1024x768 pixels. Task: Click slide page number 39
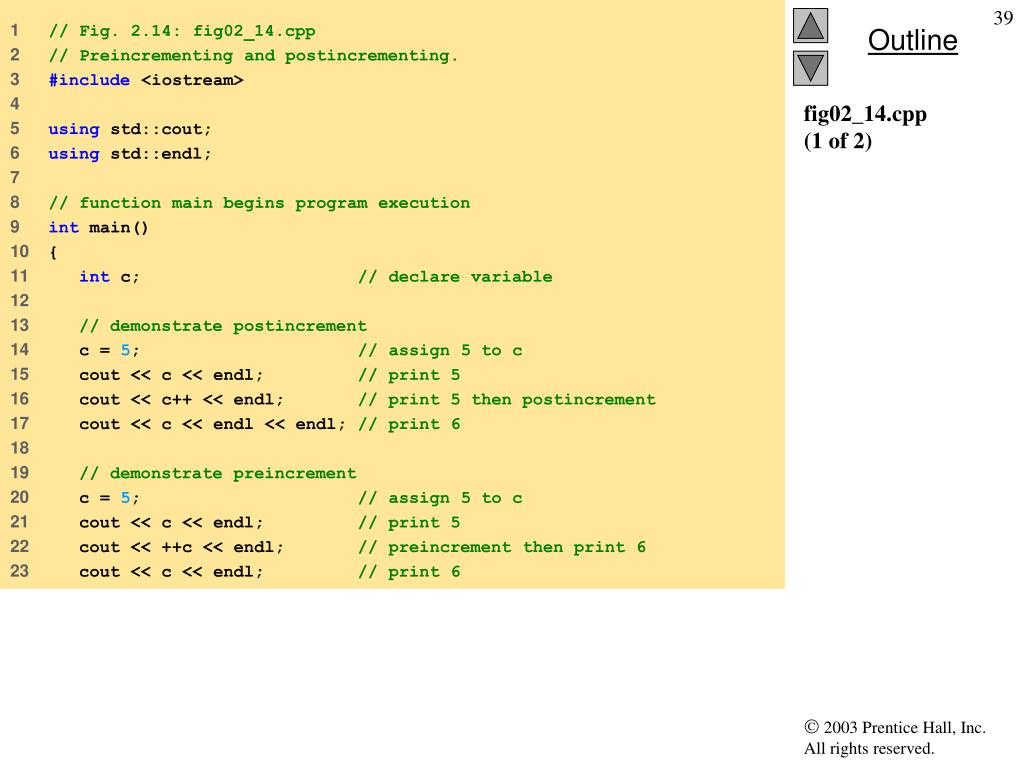(x=1003, y=18)
